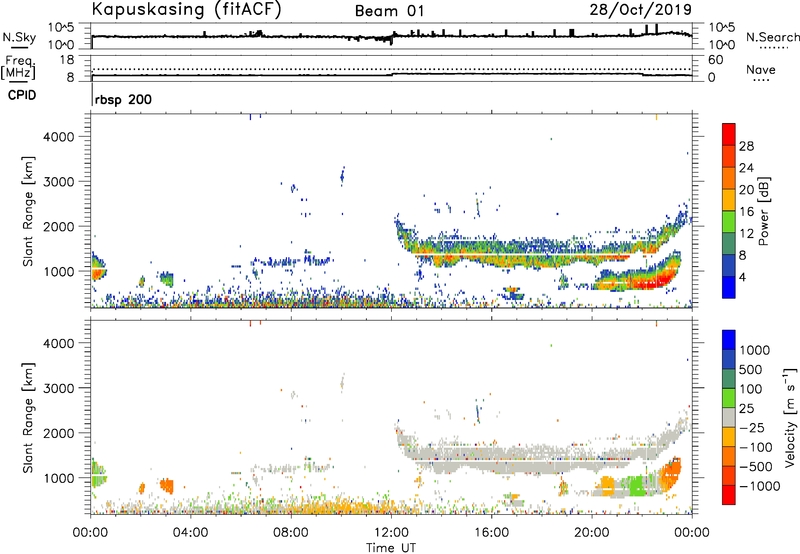Pick the blue top segment of velocity colorbar
Viewport: 800px width, 554px height.
(729, 340)
